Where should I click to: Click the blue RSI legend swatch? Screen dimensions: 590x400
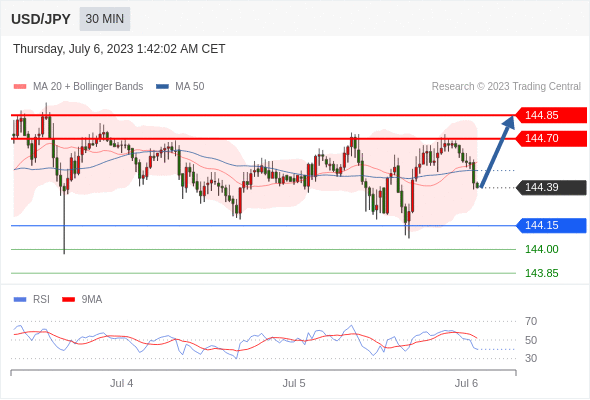point(20,300)
